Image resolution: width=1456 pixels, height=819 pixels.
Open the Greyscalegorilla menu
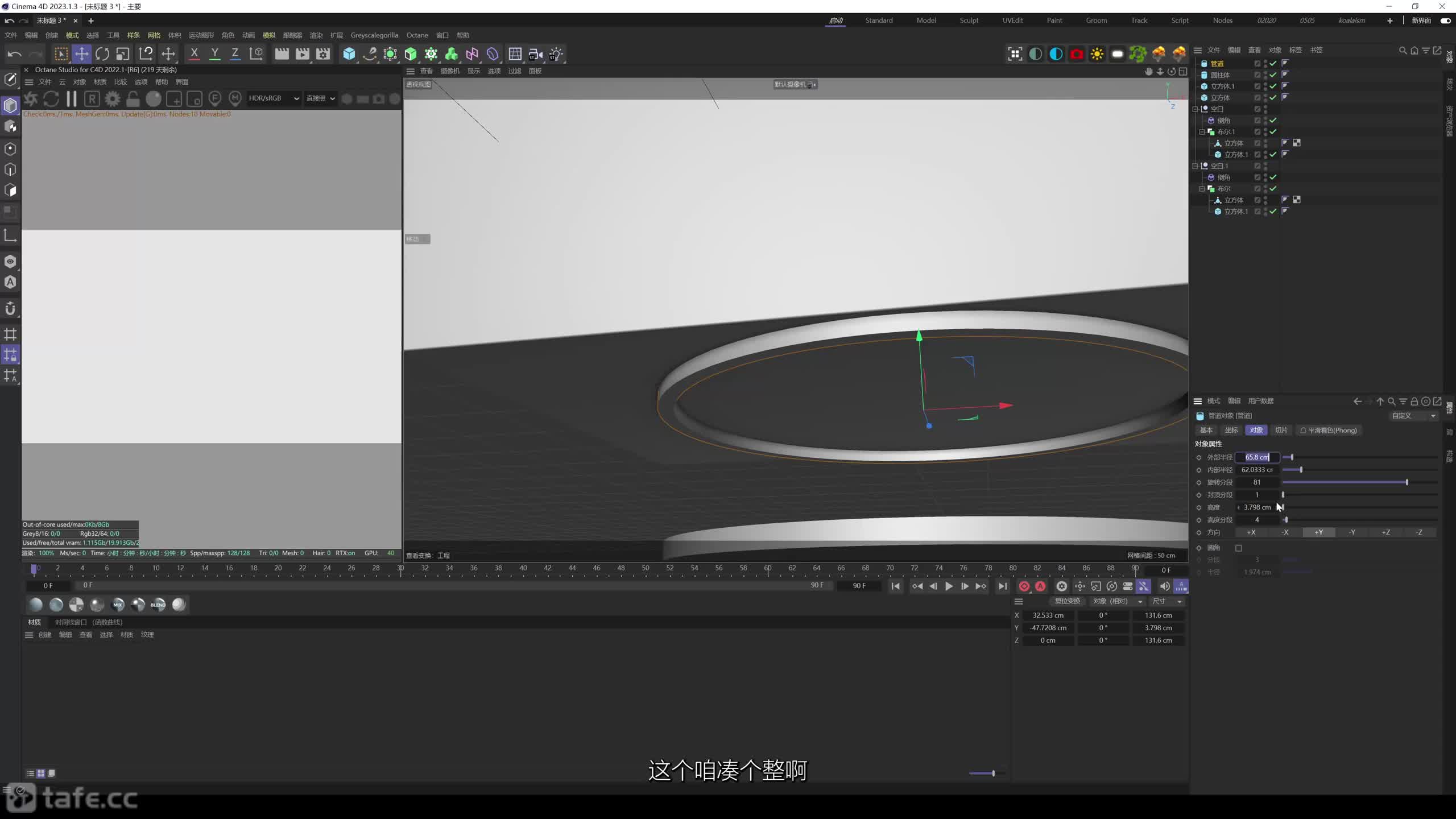click(374, 35)
